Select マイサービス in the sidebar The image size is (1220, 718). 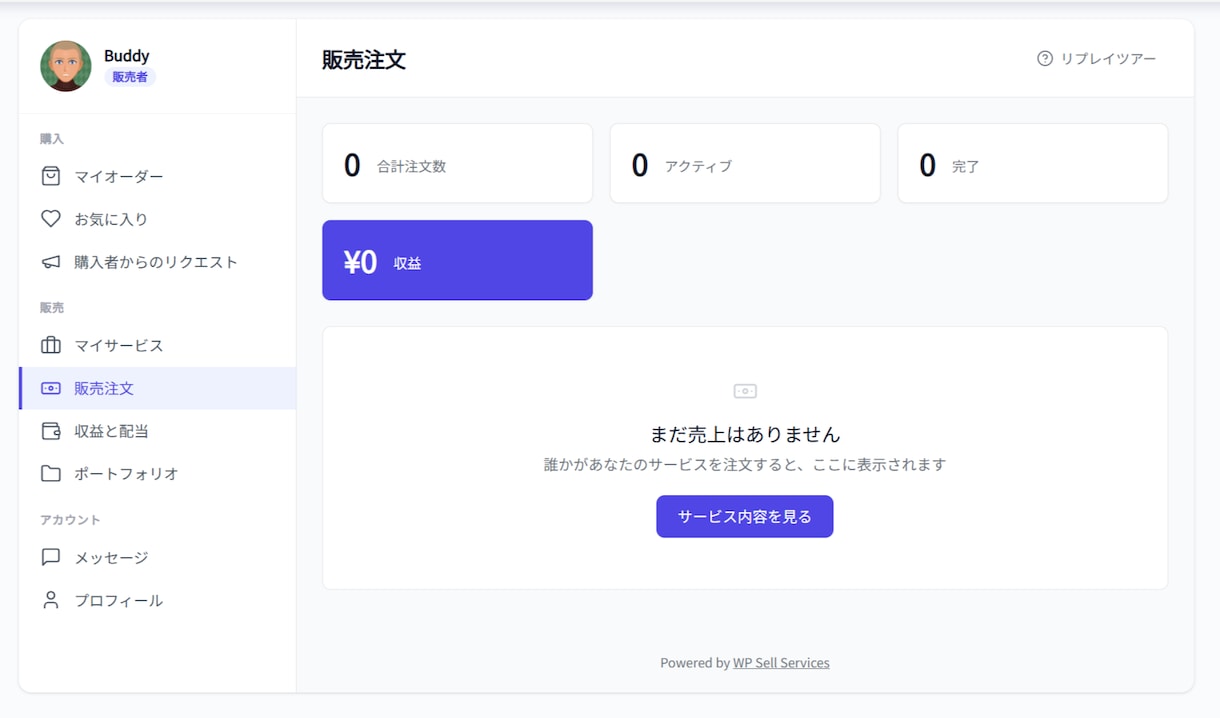point(157,345)
